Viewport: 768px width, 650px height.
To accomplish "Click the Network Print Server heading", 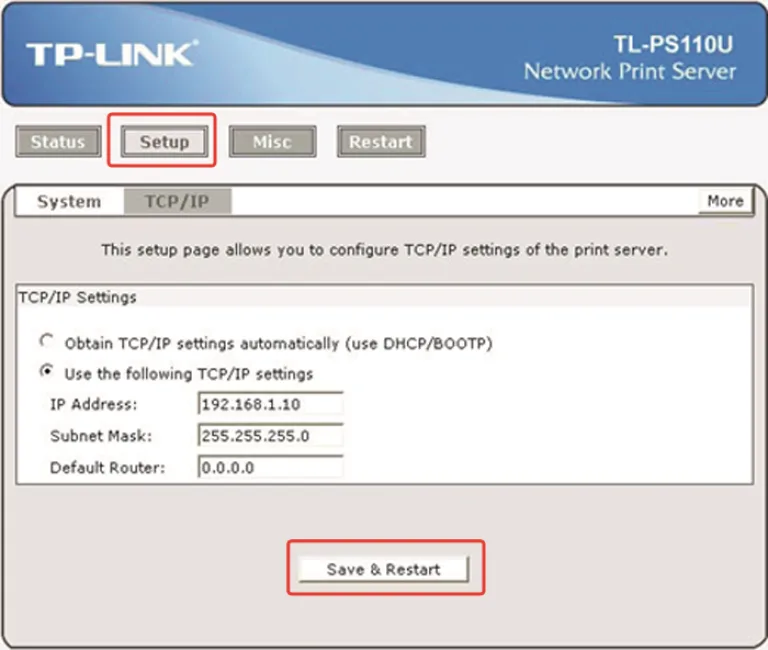I will pos(630,72).
